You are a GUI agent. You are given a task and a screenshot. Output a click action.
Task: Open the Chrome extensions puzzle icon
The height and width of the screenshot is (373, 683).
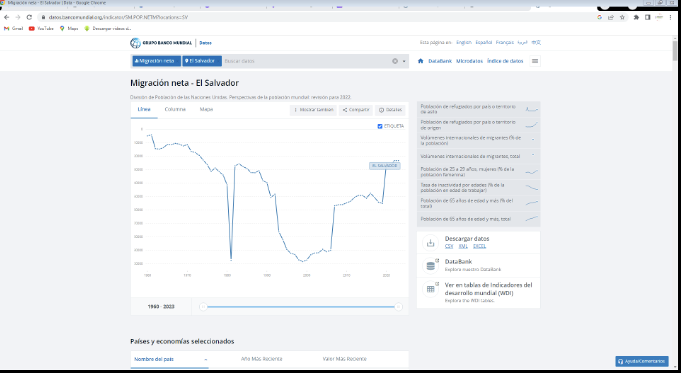[x=636, y=17]
